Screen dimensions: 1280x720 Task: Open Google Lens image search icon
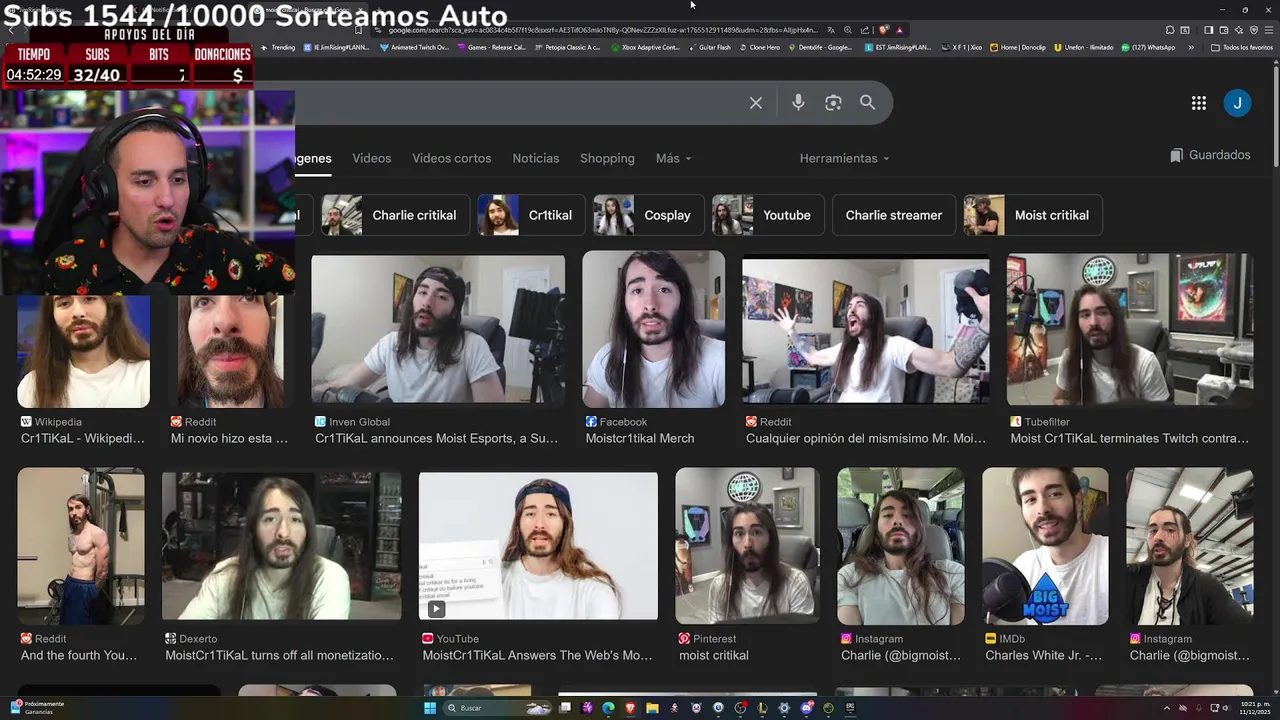pos(833,103)
